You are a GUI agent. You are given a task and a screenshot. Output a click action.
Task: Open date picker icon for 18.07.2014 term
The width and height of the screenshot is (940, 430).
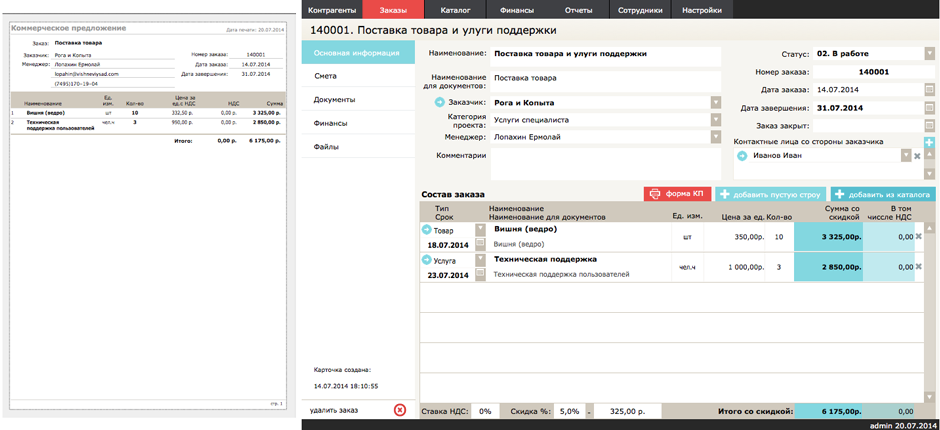[480, 243]
